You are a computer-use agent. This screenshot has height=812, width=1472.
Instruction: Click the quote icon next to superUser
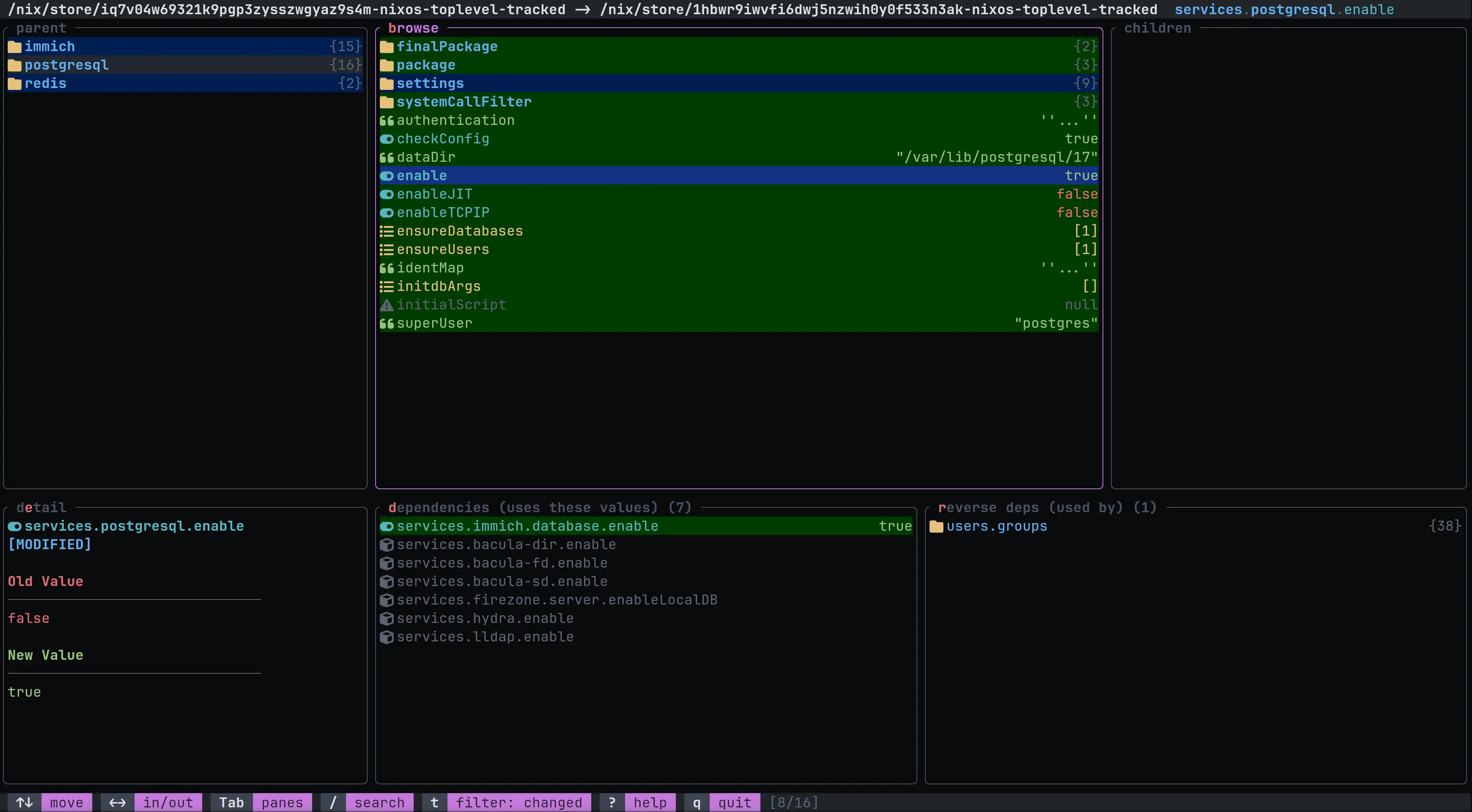click(x=387, y=323)
